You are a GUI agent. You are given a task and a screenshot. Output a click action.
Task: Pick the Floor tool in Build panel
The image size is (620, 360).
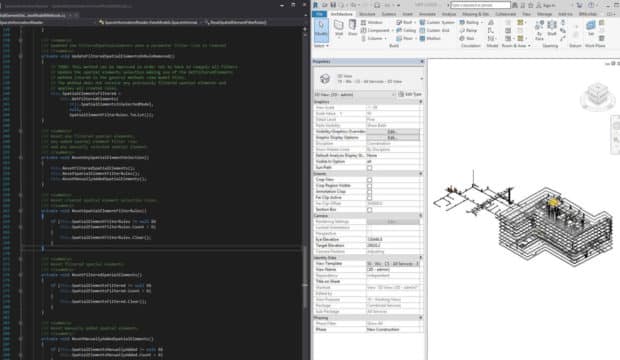[405, 38]
